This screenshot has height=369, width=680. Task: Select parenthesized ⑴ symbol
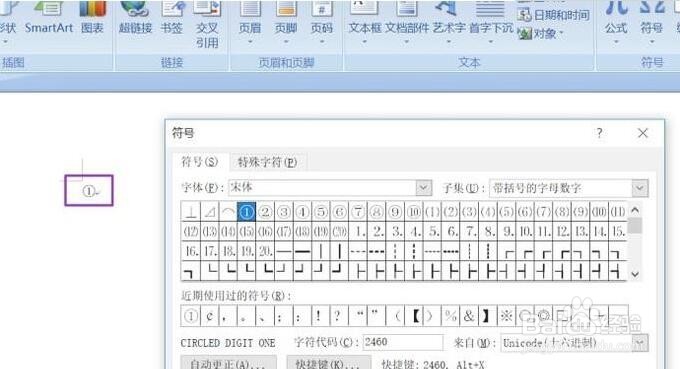point(432,212)
